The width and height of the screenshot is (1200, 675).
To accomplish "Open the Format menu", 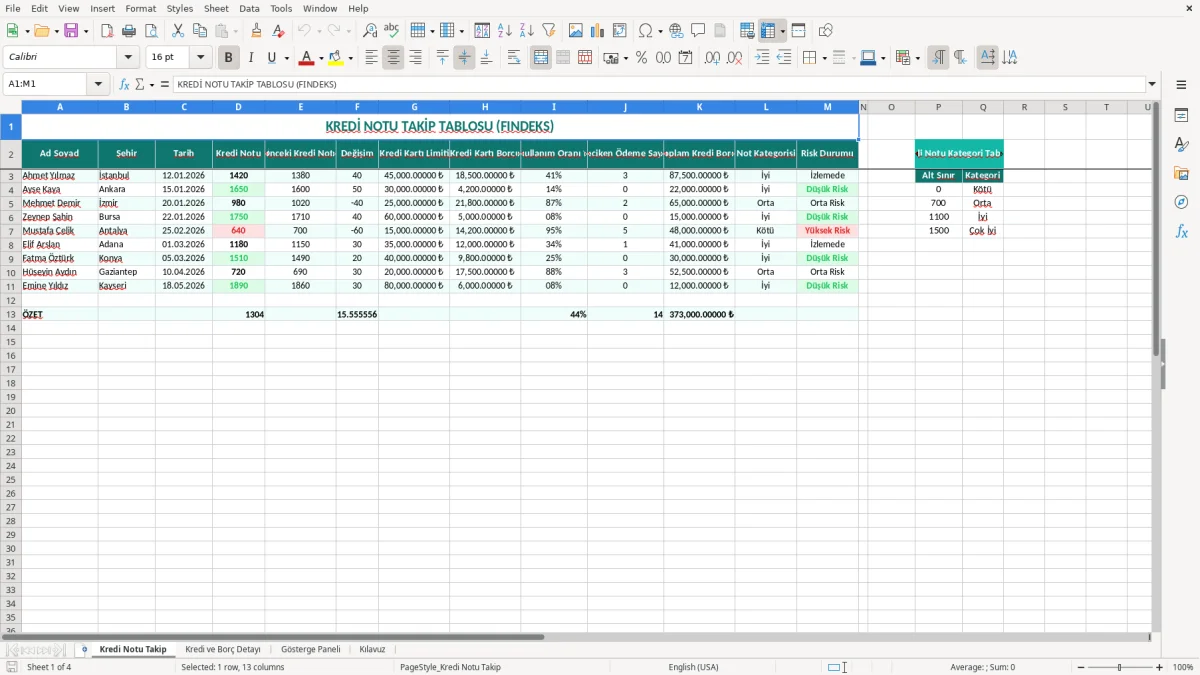I will tap(140, 8).
